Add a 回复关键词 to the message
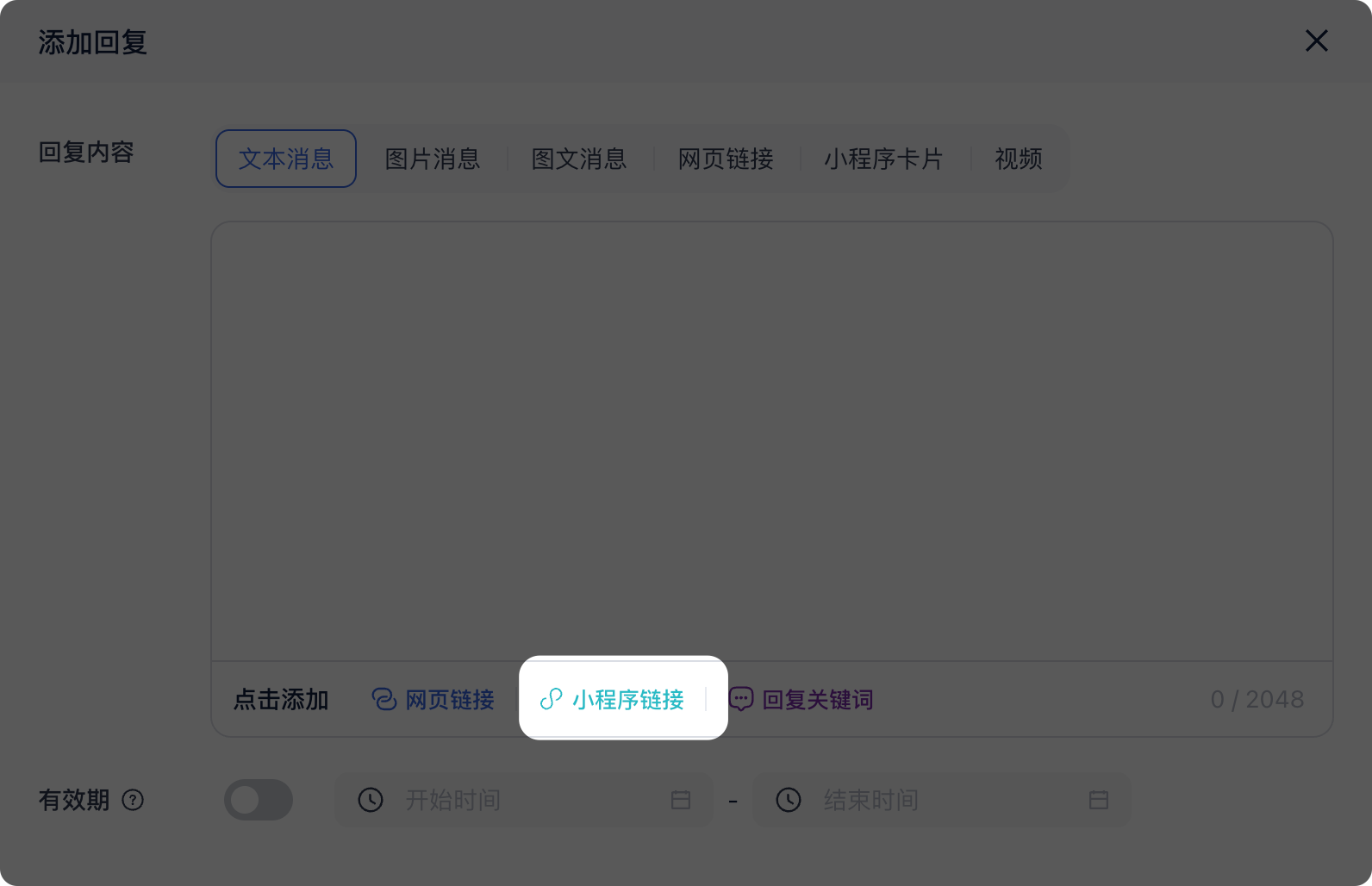 click(x=801, y=699)
